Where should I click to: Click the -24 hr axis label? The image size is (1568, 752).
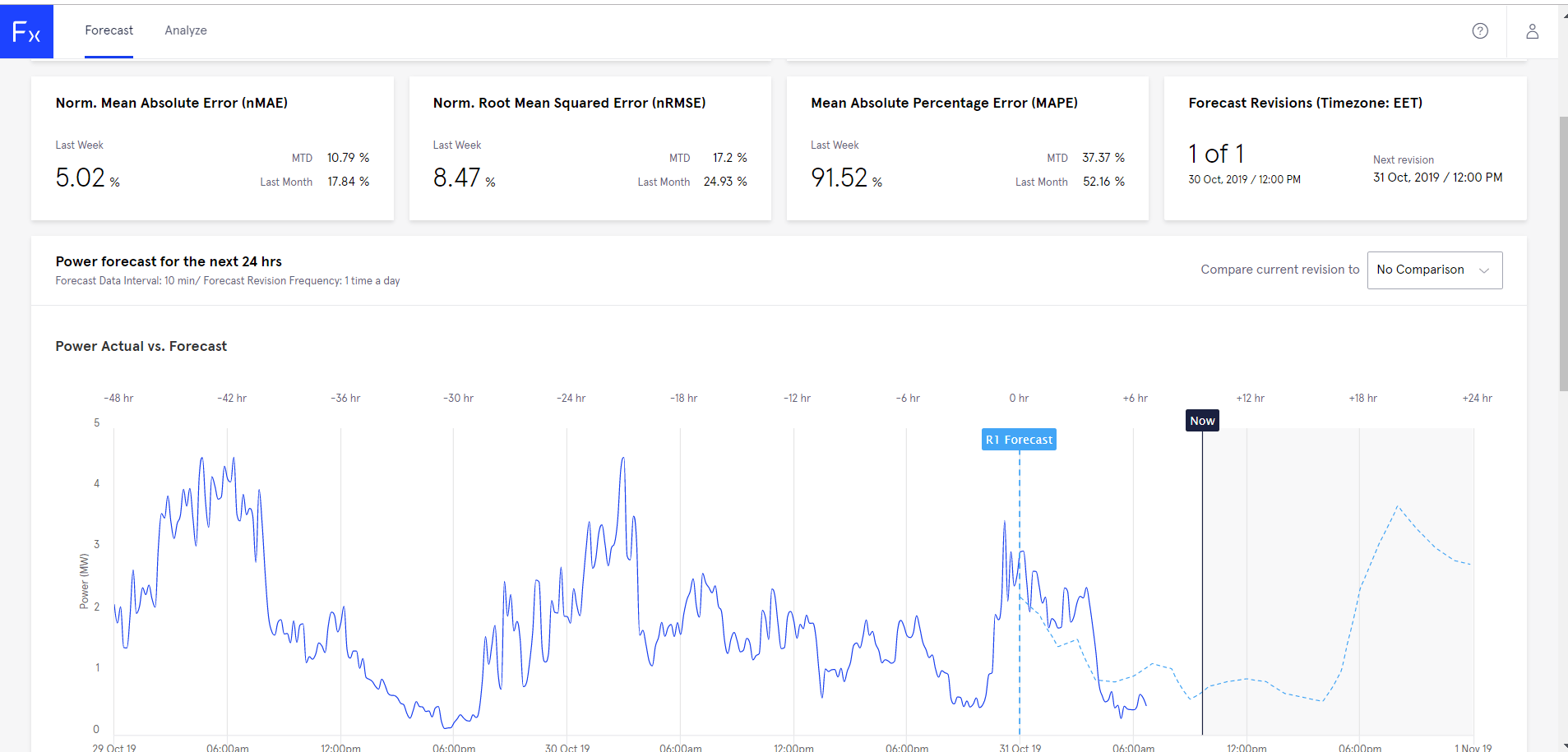571,398
